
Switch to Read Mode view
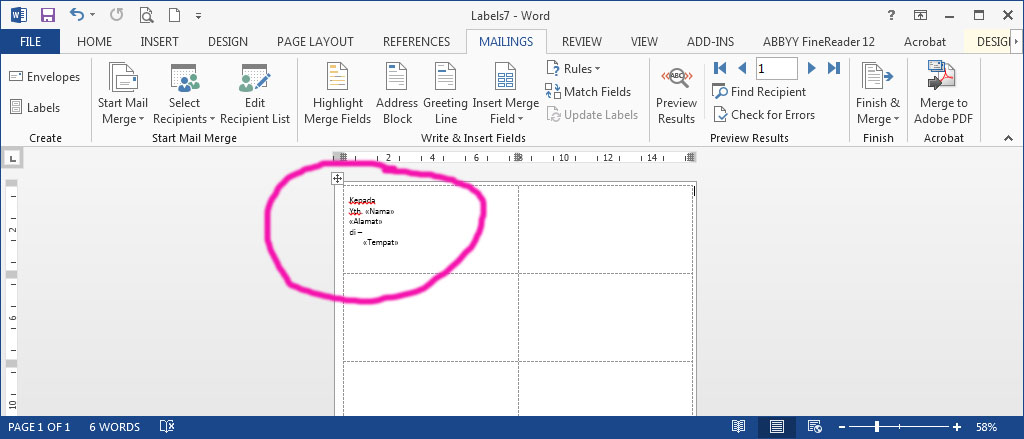738,427
